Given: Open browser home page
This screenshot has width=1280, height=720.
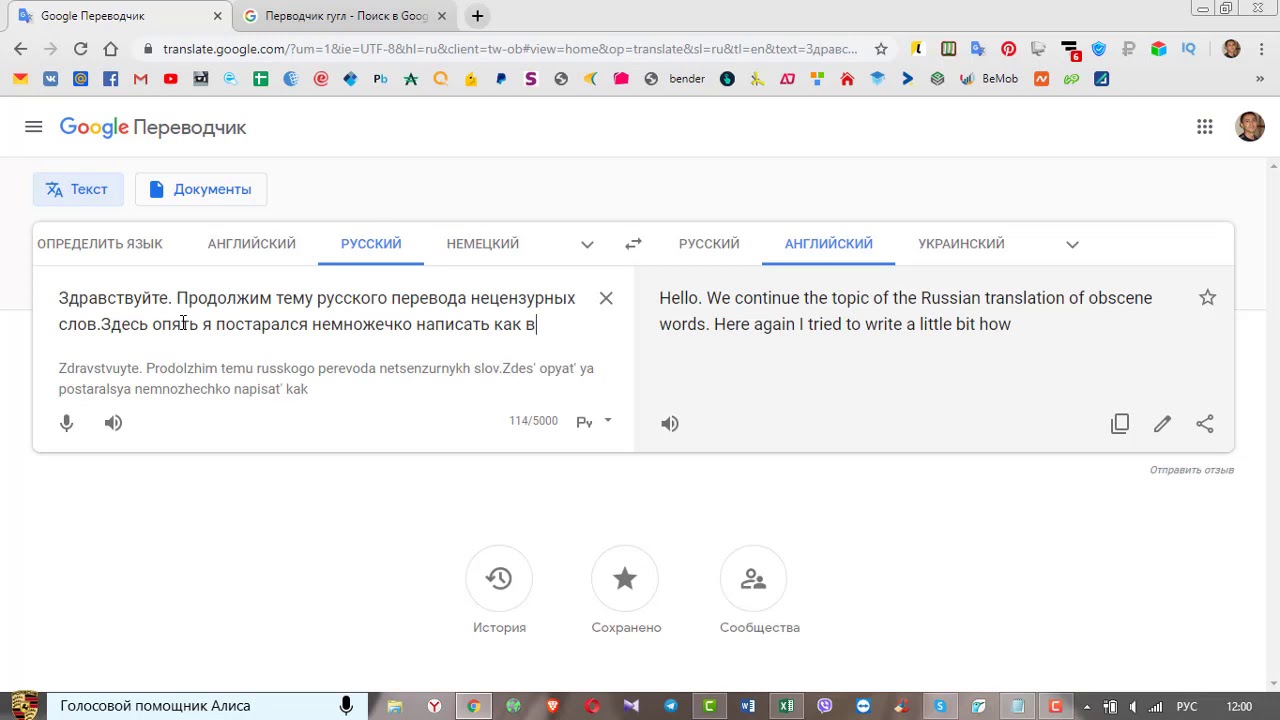Looking at the screenshot, I should tap(111, 49).
